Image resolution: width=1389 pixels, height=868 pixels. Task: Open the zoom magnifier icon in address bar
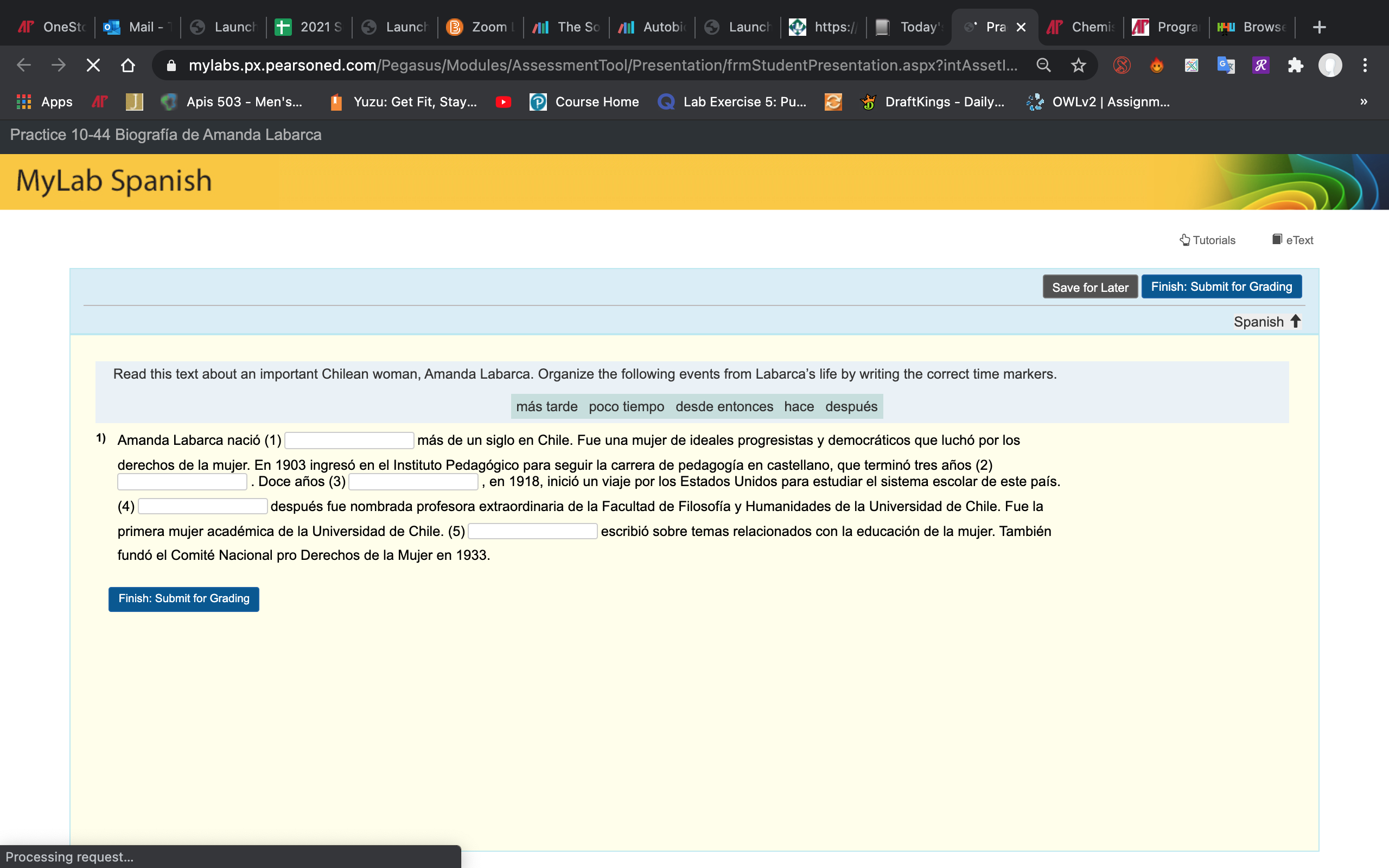click(1043, 66)
